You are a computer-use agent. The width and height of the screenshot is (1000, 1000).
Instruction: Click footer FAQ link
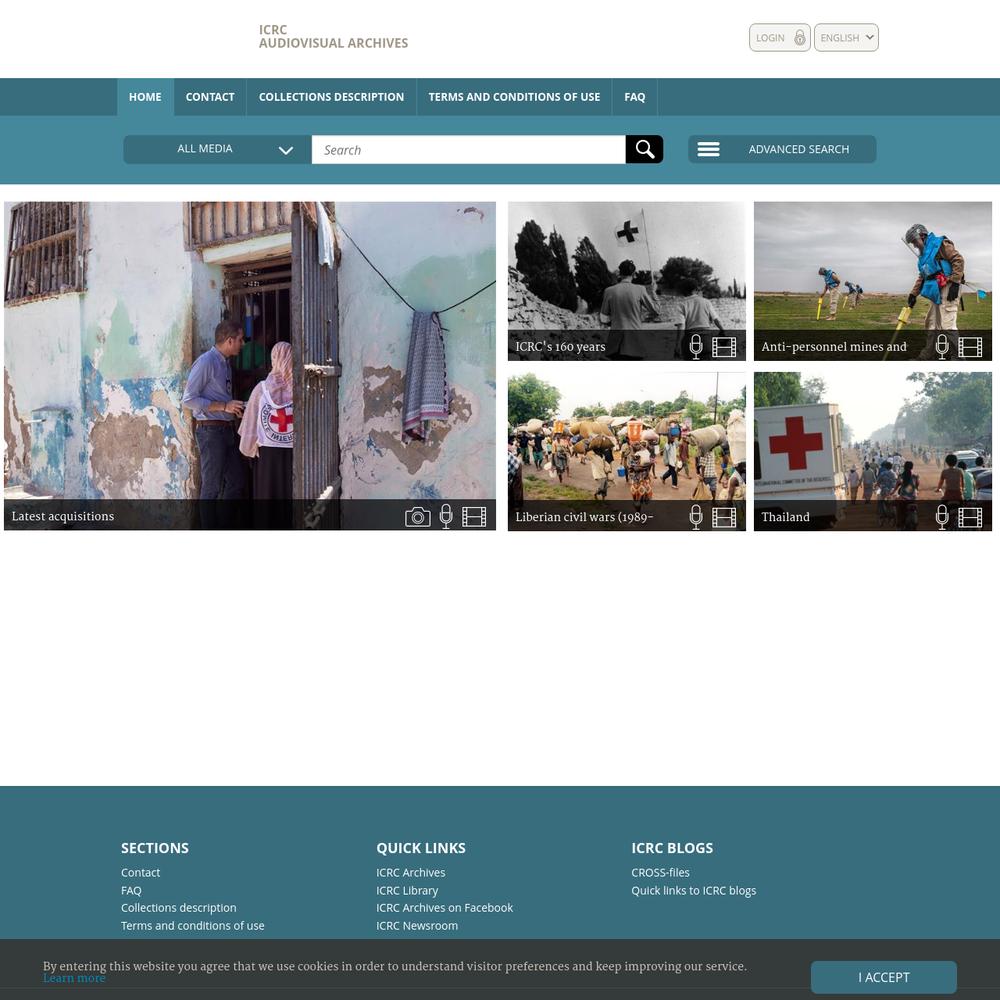[x=131, y=890]
